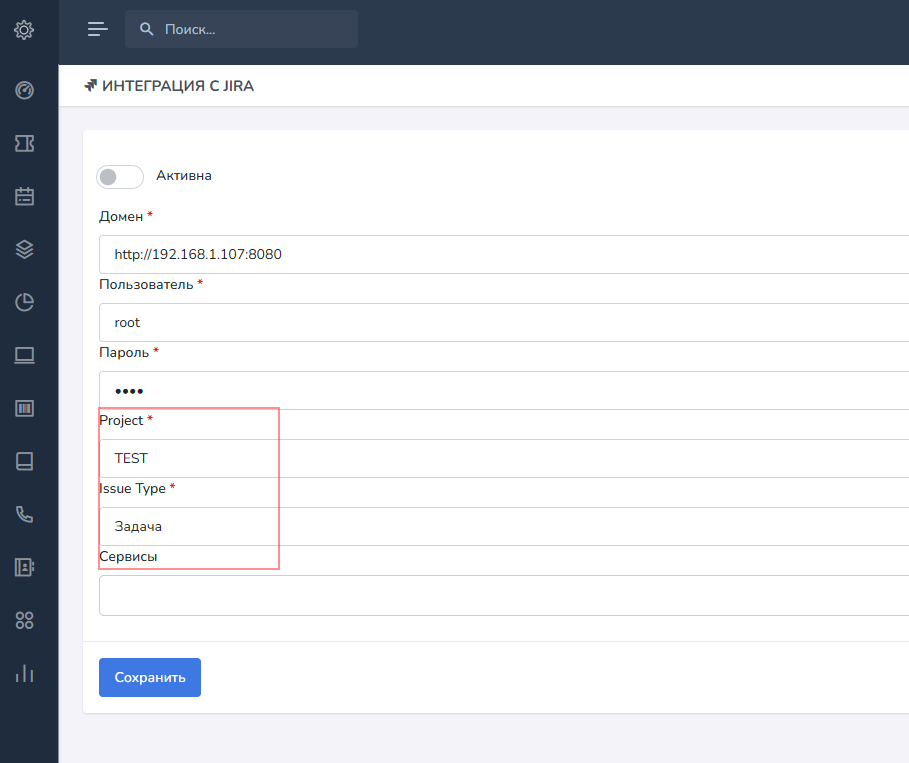Open the book icon in sidebar

(25, 461)
